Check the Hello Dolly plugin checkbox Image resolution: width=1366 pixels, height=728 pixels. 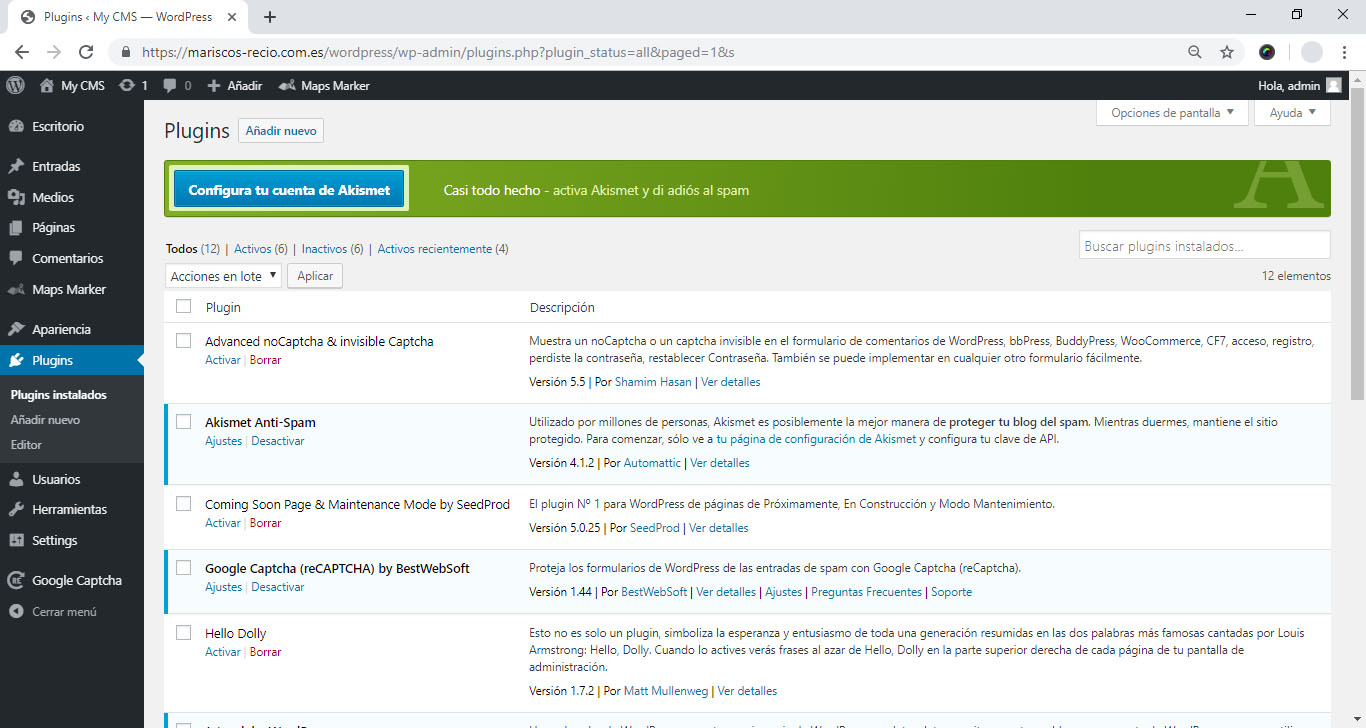(183, 633)
